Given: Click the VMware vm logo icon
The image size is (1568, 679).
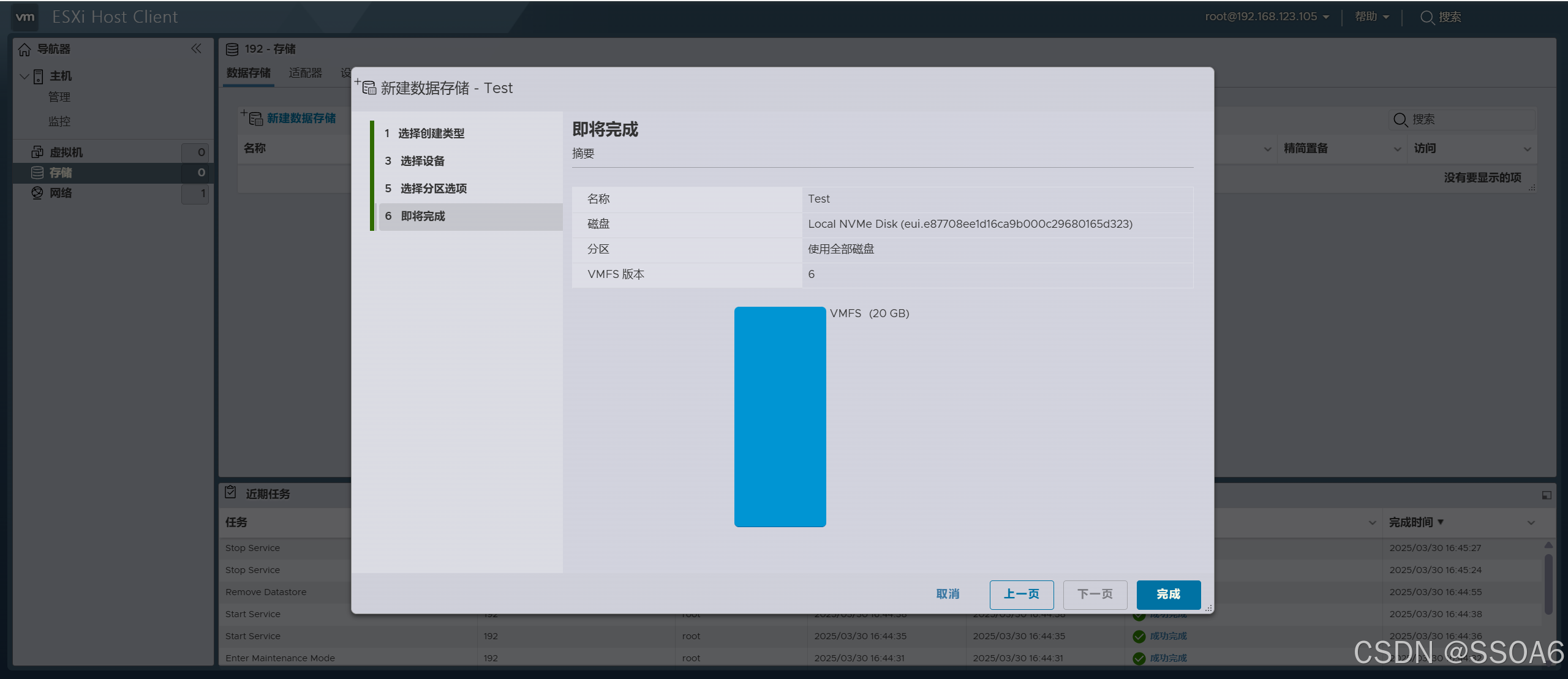Looking at the screenshot, I should (25, 17).
